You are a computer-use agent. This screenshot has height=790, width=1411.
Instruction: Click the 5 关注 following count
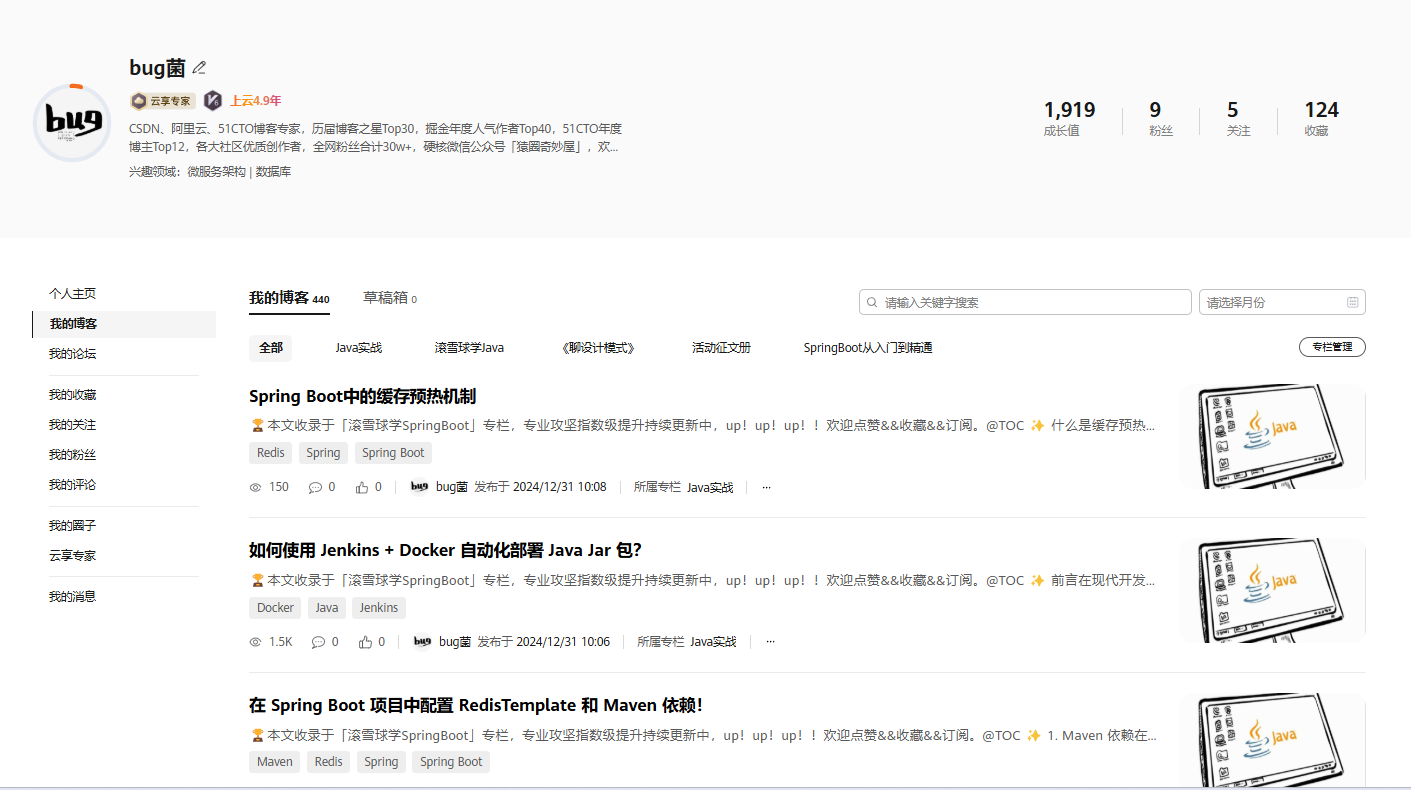(x=1238, y=118)
